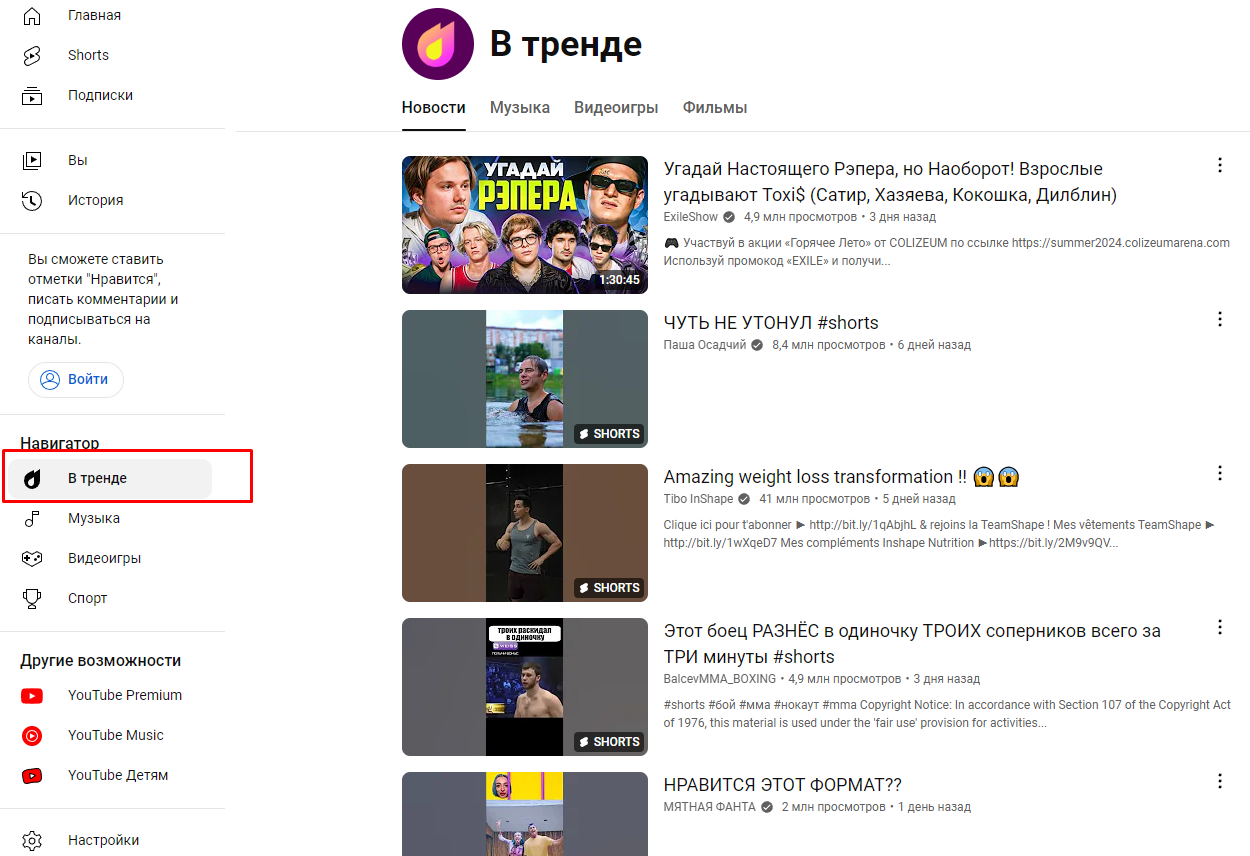Open Подписки in the sidebar
This screenshot has height=856, width=1250.
coord(100,95)
